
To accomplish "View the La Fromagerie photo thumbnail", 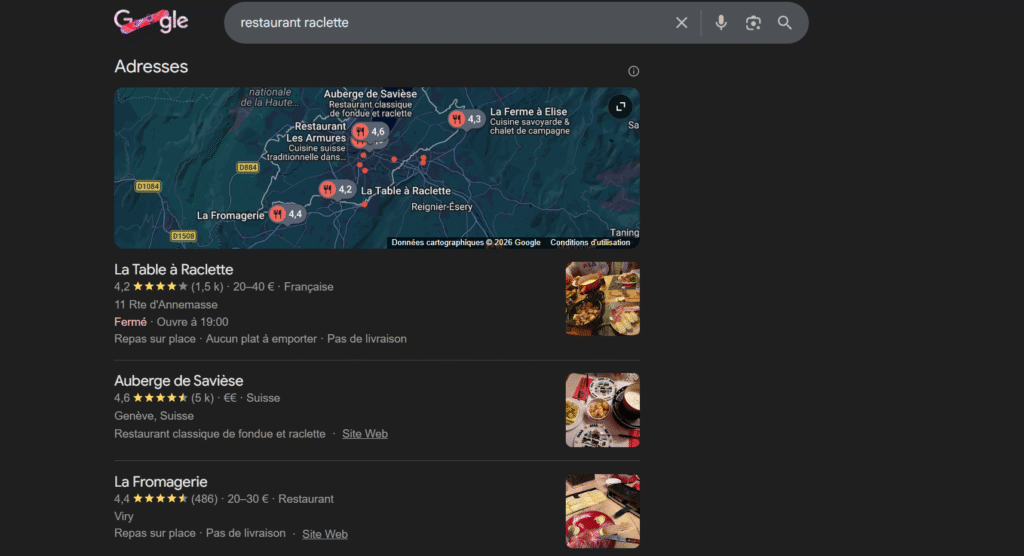I will pyautogui.click(x=603, y=511).
